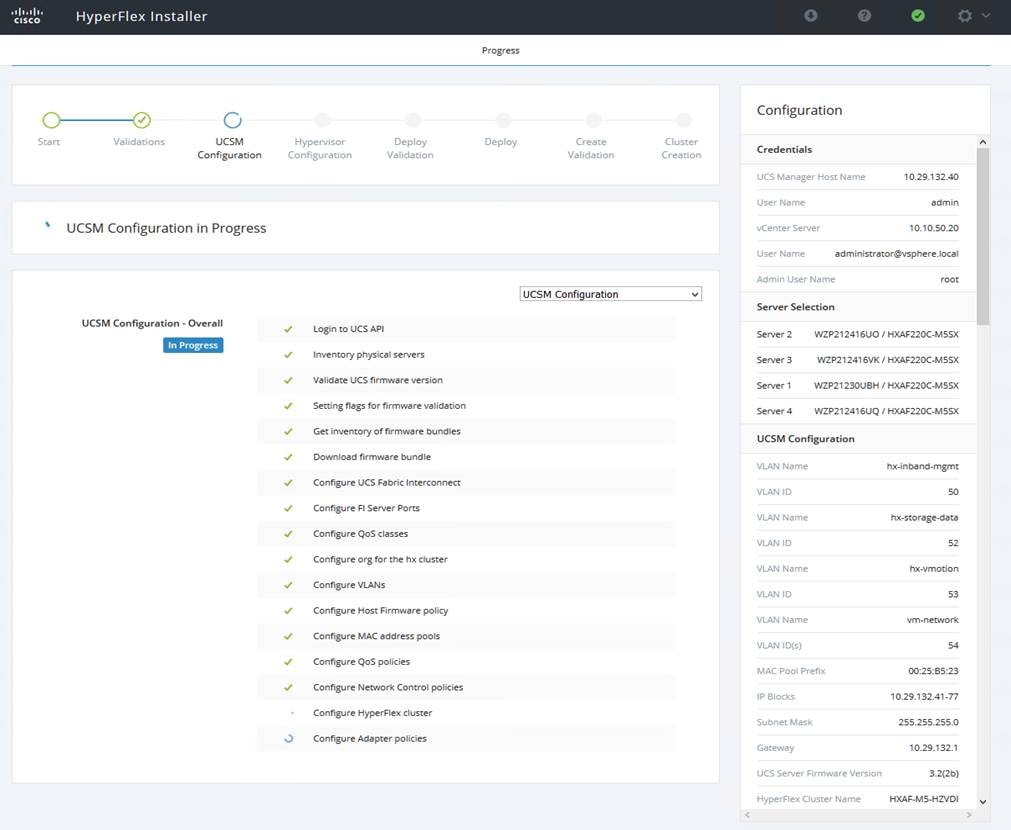
Task: Click spinner for Configure Adapter policies
Action: 289,738
